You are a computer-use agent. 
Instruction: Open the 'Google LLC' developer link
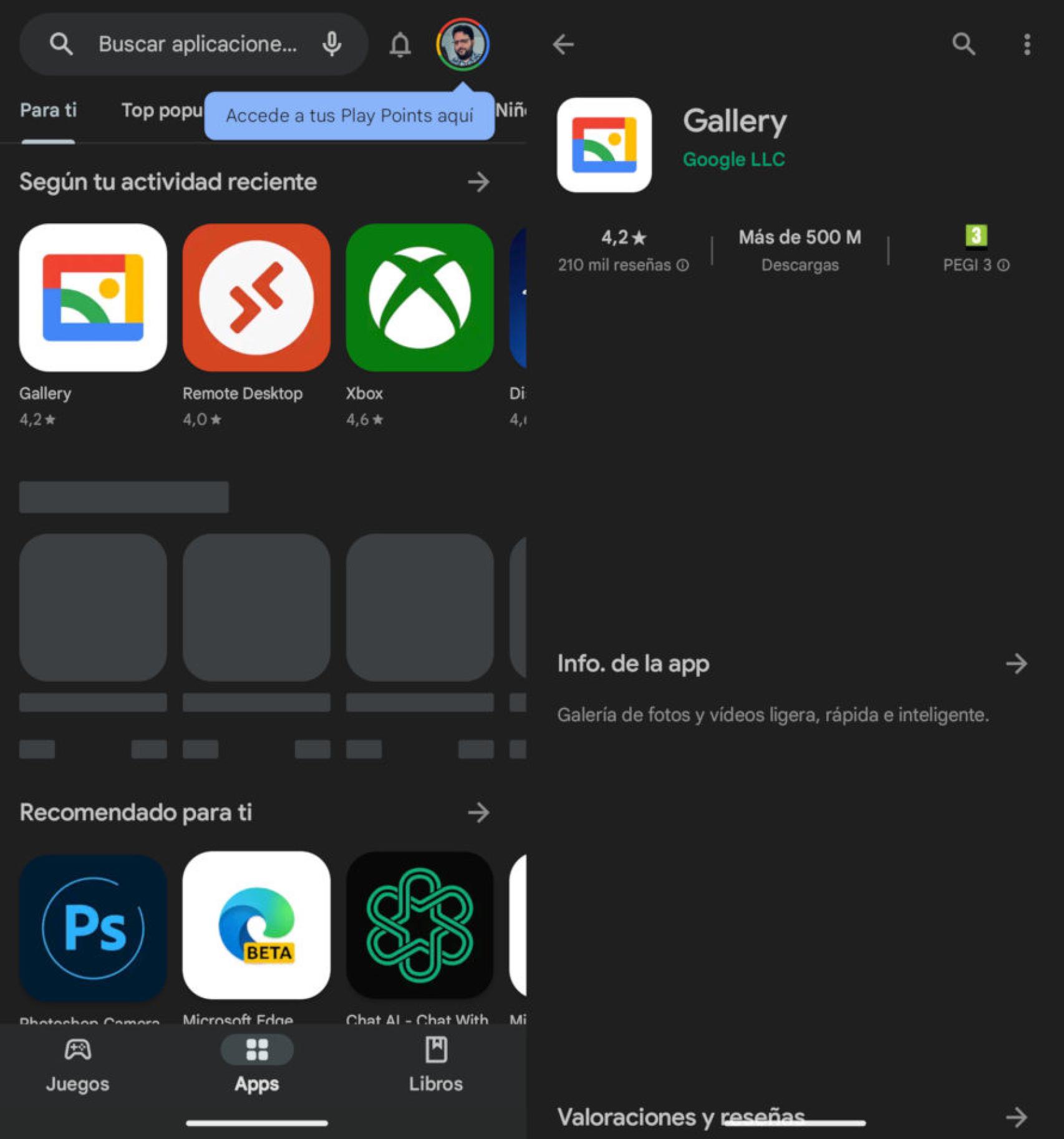[734, 160]
